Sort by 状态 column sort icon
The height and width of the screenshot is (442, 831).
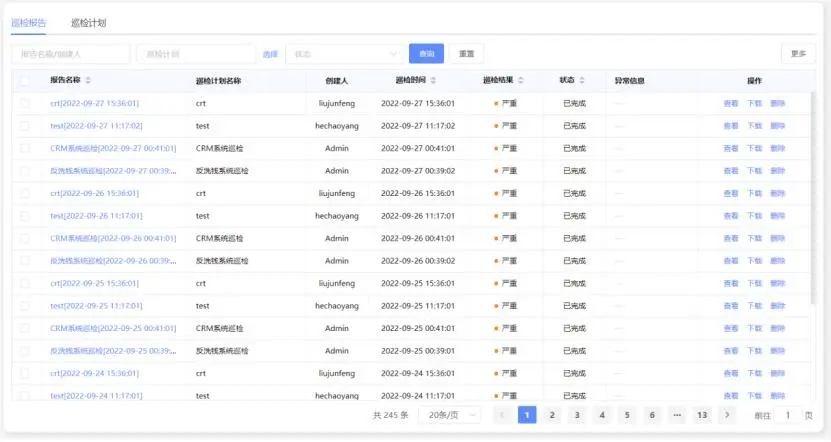coord(582,80)
